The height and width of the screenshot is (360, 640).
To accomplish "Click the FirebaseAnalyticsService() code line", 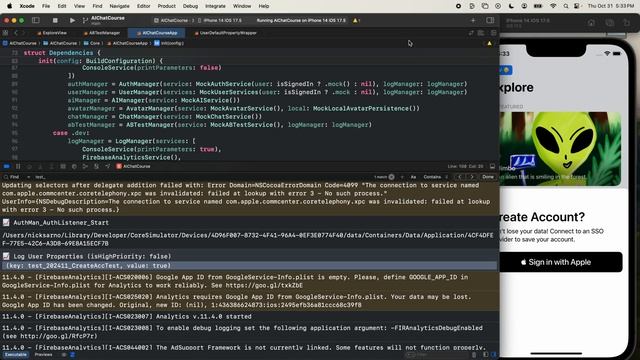I will (131, 158).
